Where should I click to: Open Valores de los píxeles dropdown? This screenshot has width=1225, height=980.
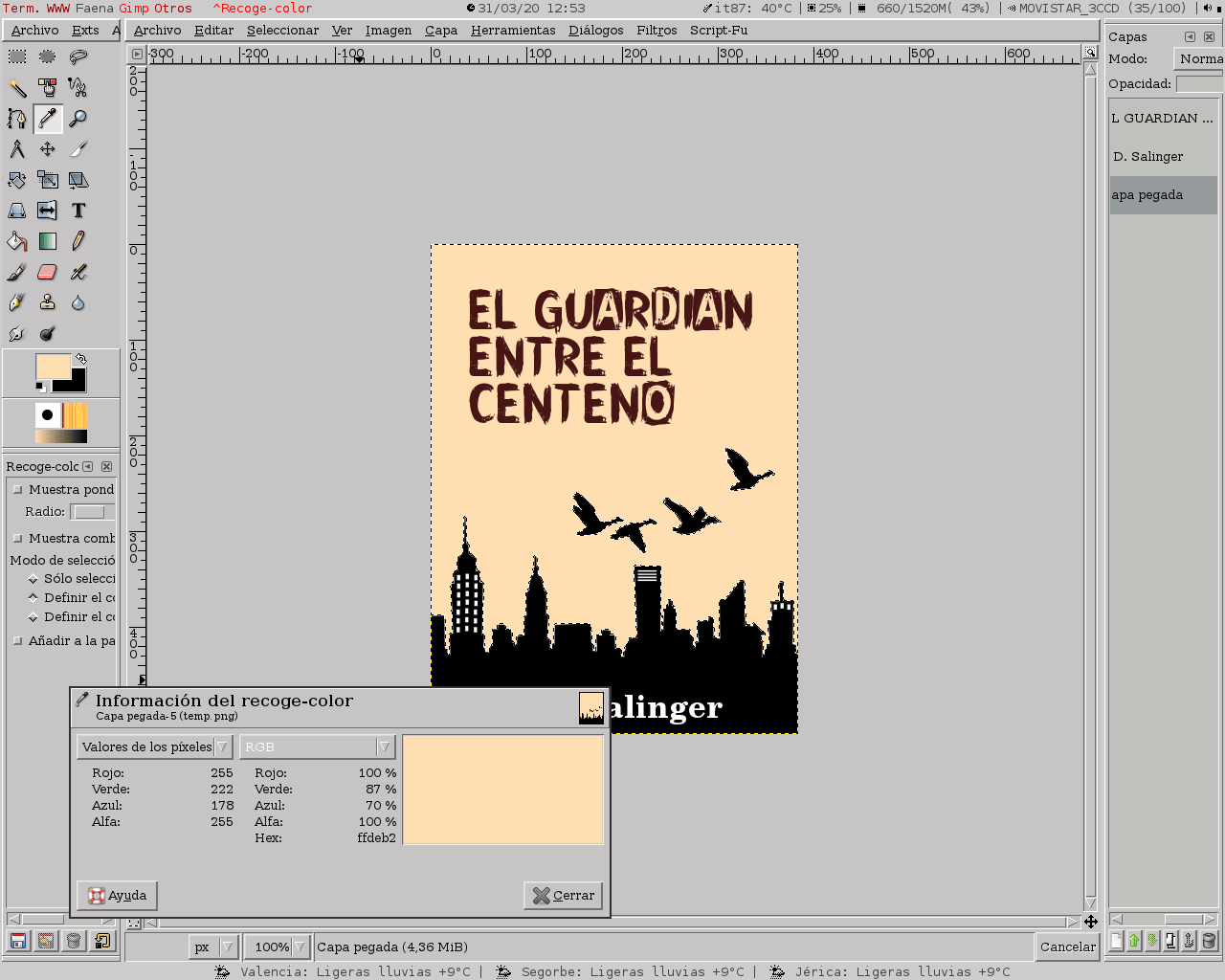click(x=154, y=746)
